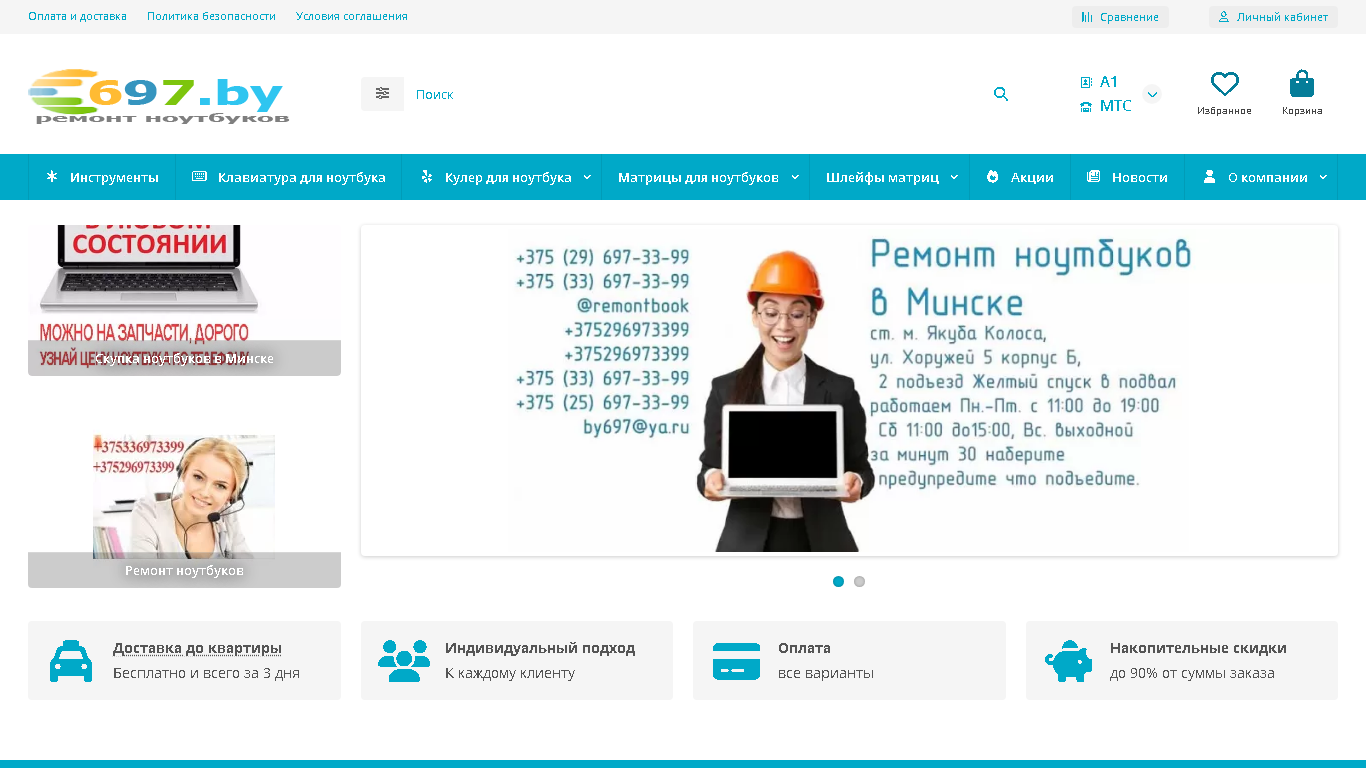Open Матрицы для ноутбуков menu item
Viewport: 1366px width, 768px height.
[x=706, y=177]
